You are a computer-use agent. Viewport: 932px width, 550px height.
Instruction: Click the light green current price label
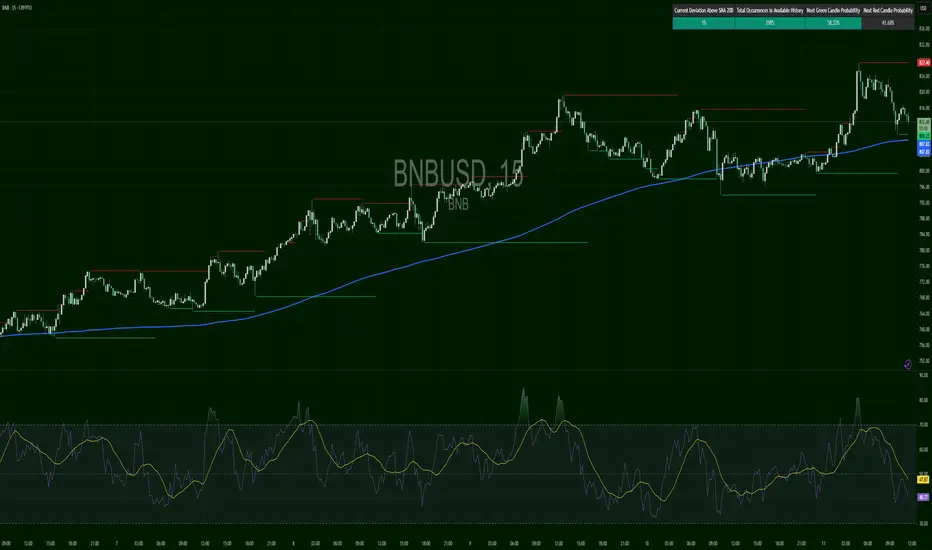(x=924, y=125)
